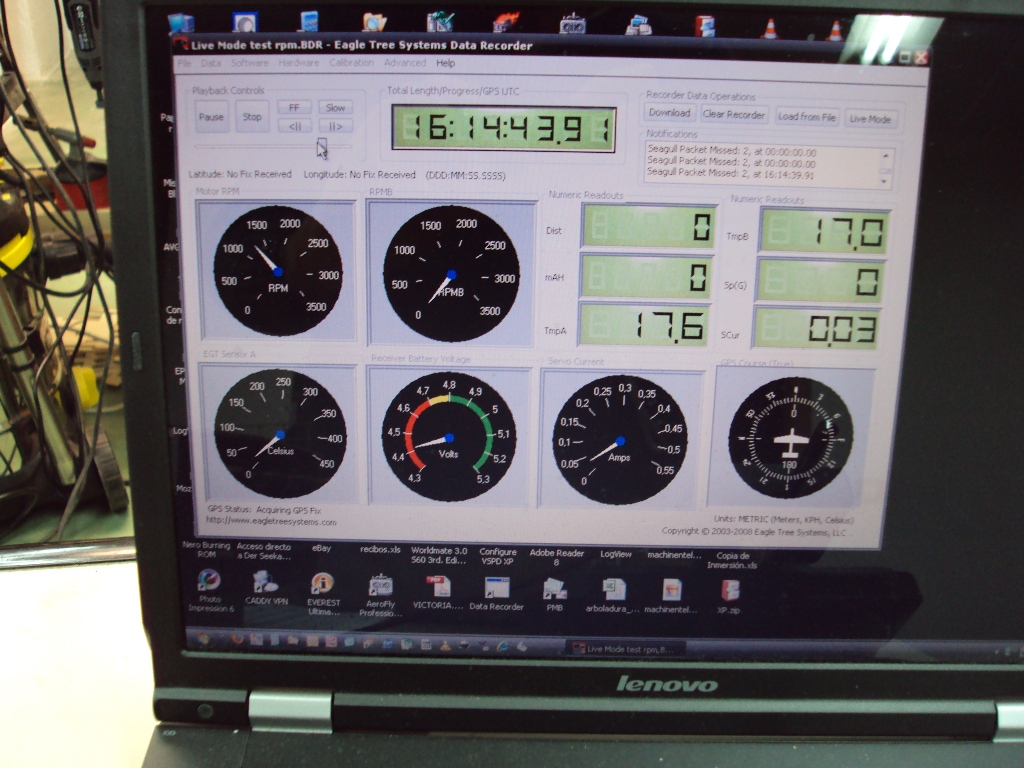Click the Motor RPM gauge

pyautogui.click(x=278, y=270)
